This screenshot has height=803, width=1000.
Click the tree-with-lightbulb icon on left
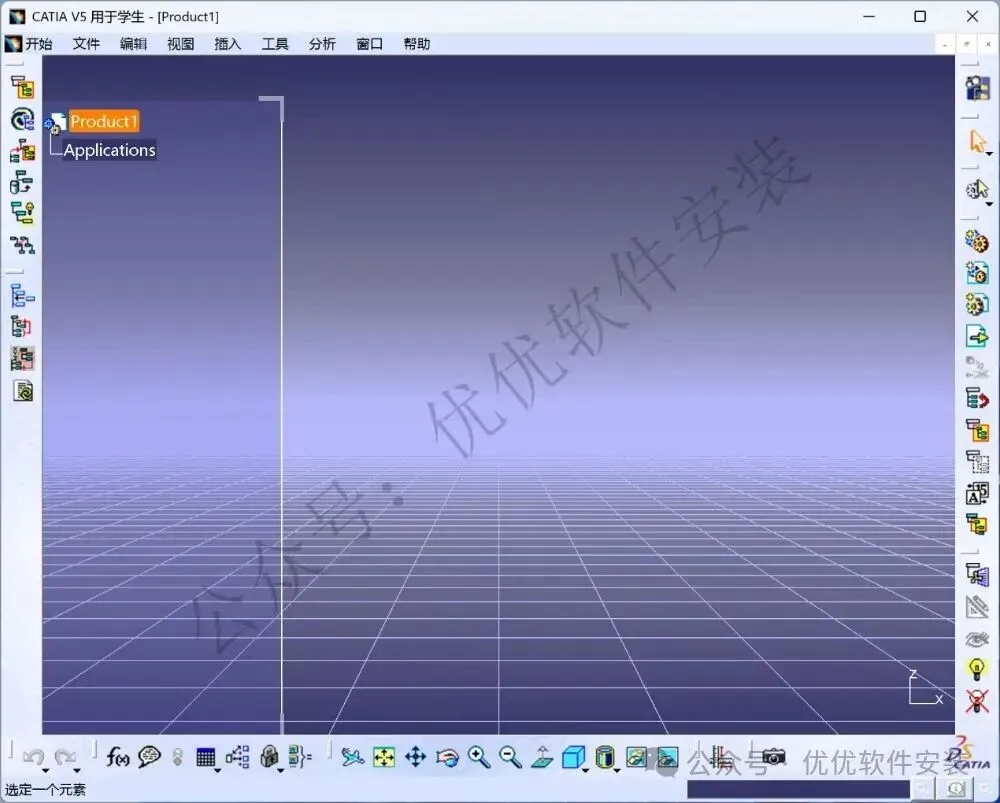pos(22,214)
